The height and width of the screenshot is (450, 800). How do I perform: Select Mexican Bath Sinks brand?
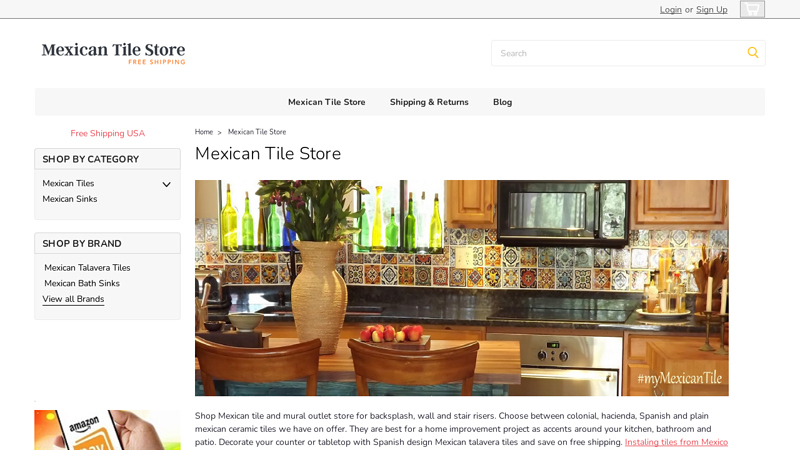point(82,283)
